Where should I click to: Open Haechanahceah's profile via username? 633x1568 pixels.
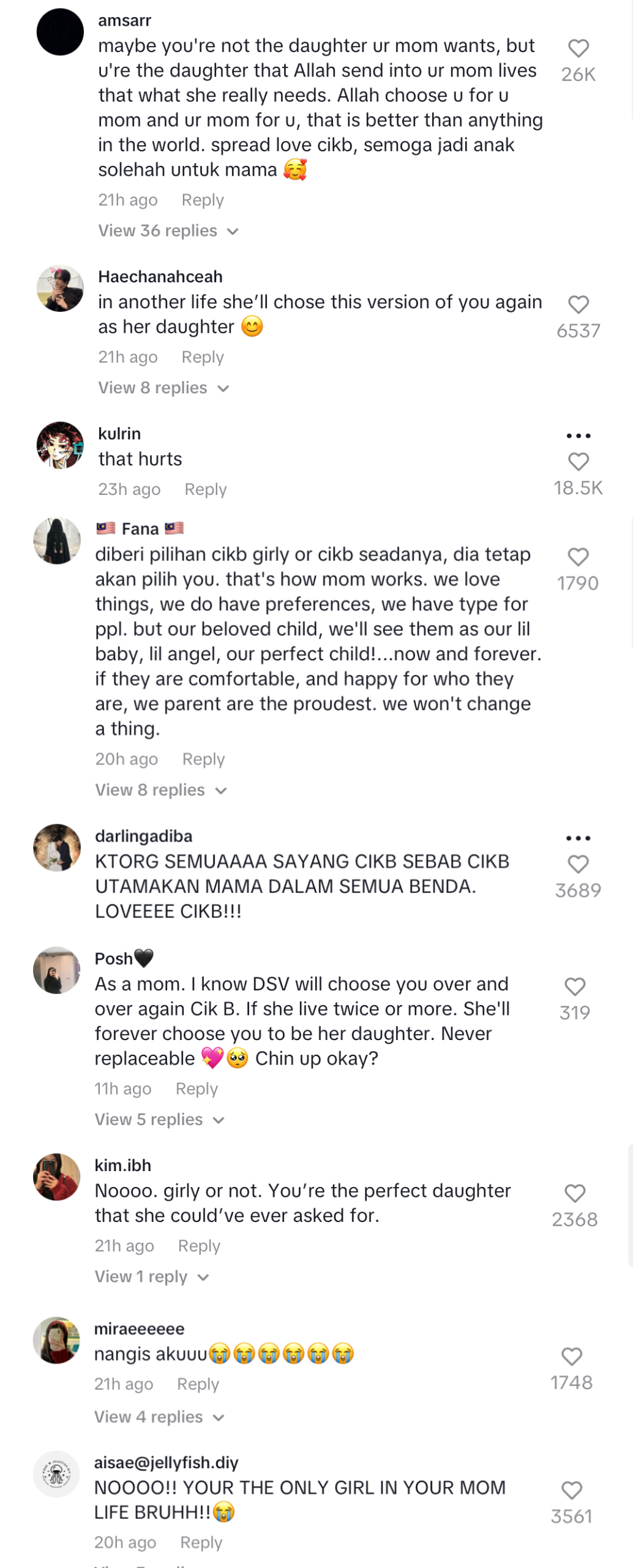(x=160, y=277)
